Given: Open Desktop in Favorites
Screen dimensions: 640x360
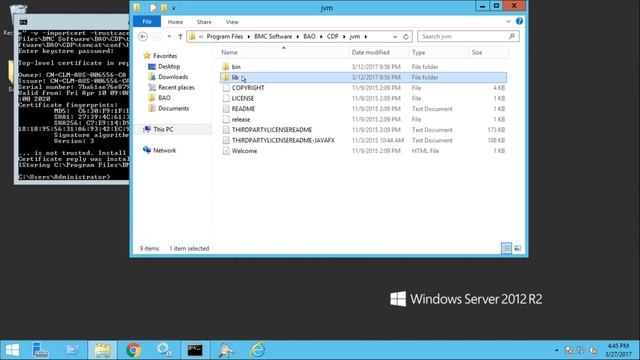Looking at the screenshot, I should point(169,67).
